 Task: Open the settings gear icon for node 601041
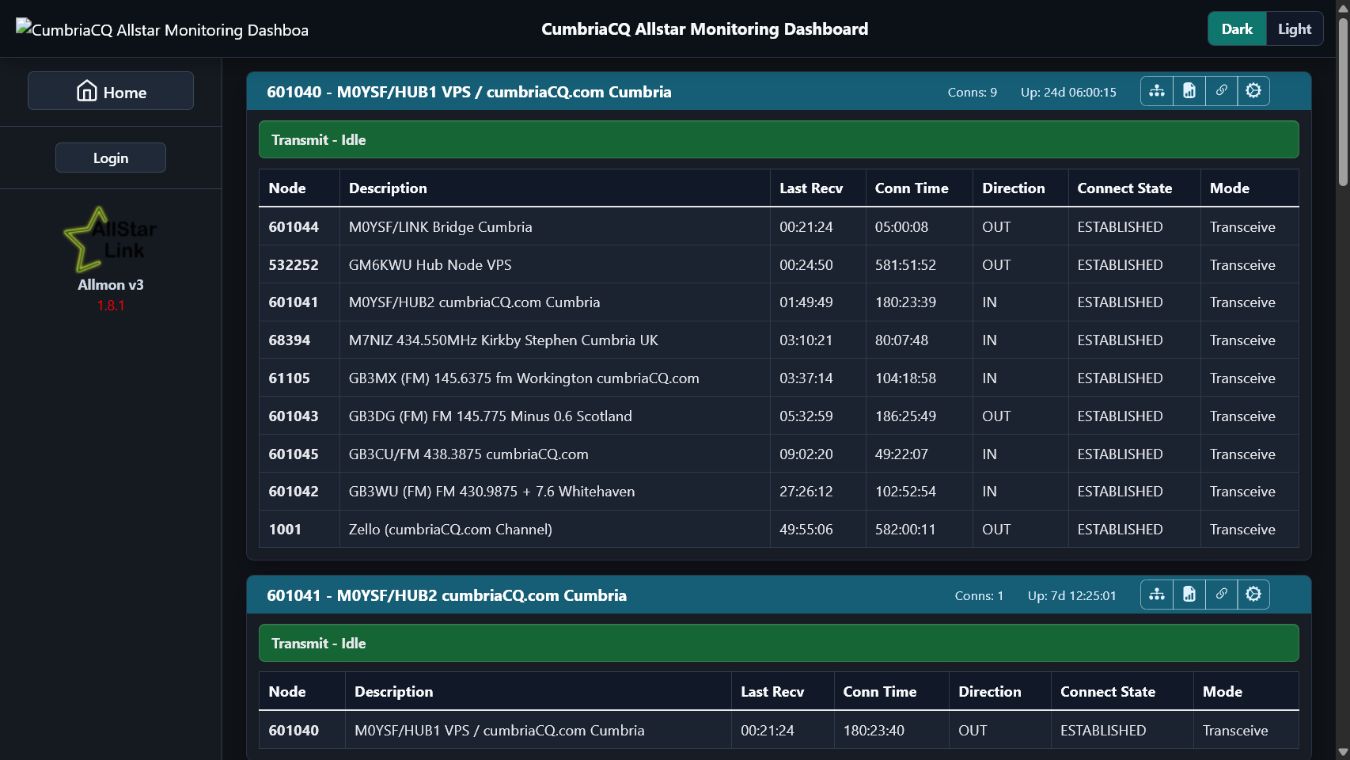(1253, 595)
